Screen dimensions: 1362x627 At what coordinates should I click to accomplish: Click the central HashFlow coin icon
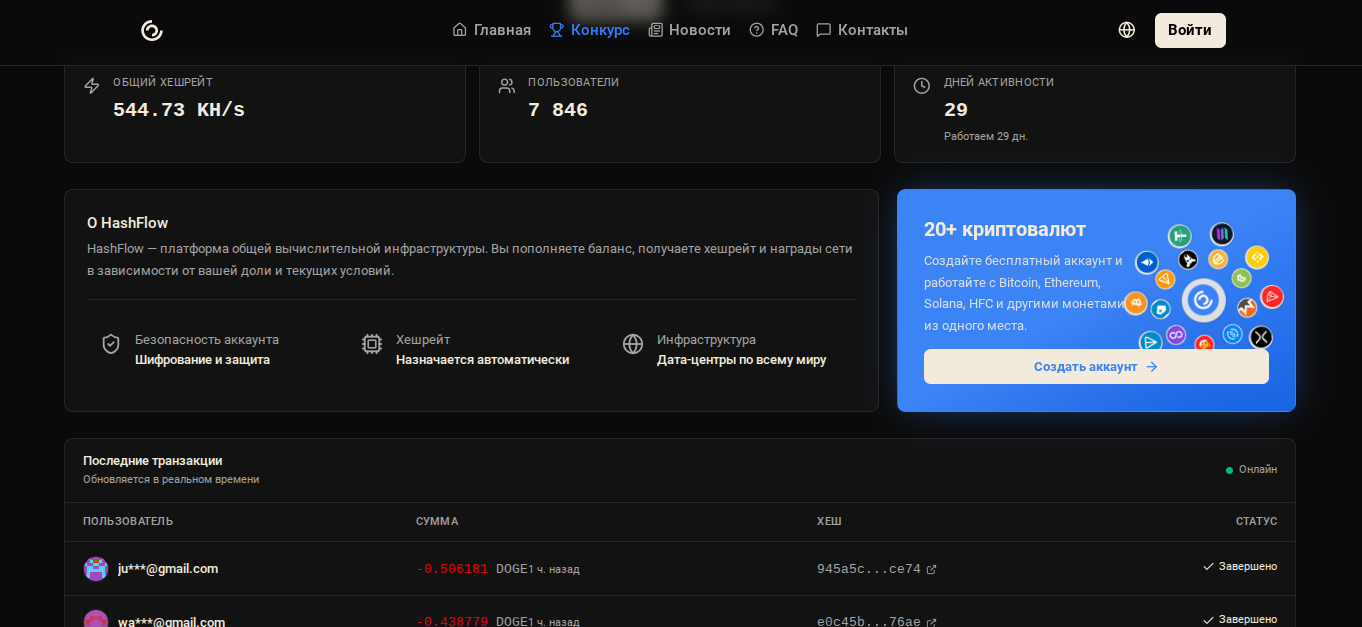click(x=1204, y=300)
